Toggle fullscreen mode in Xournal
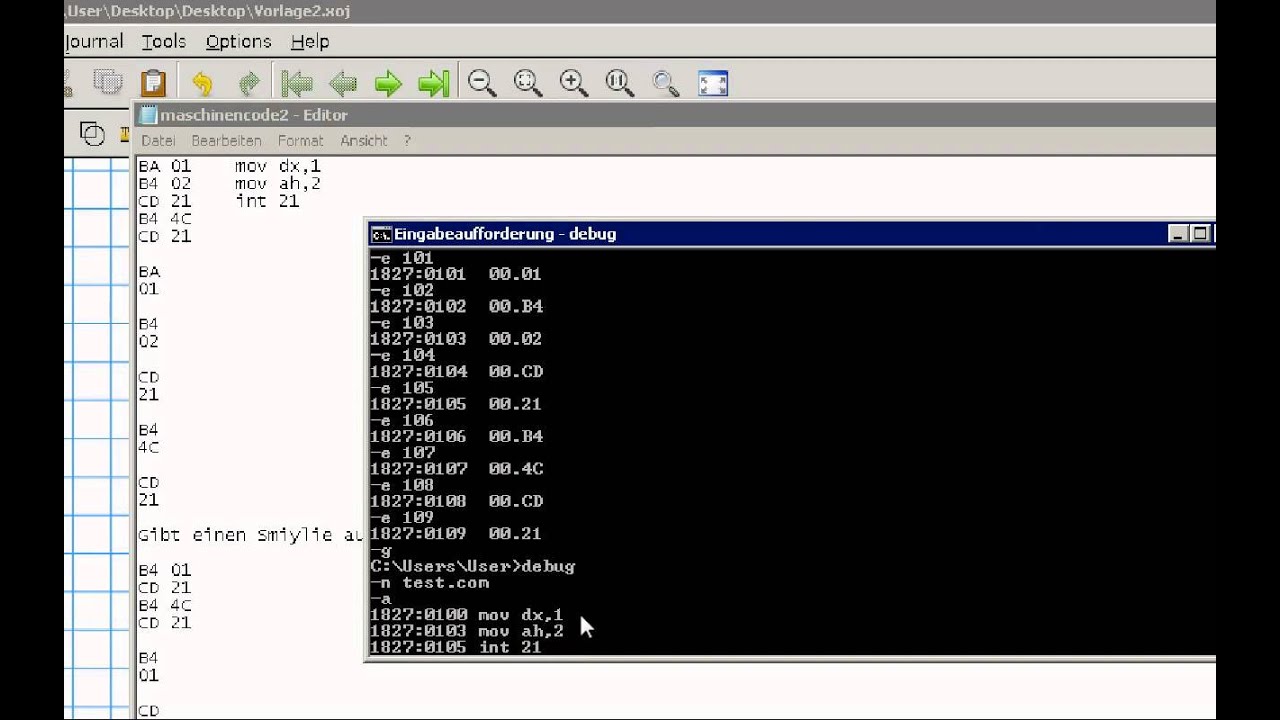This screenshot has height=720, width=1280. [x=713, y=83]
